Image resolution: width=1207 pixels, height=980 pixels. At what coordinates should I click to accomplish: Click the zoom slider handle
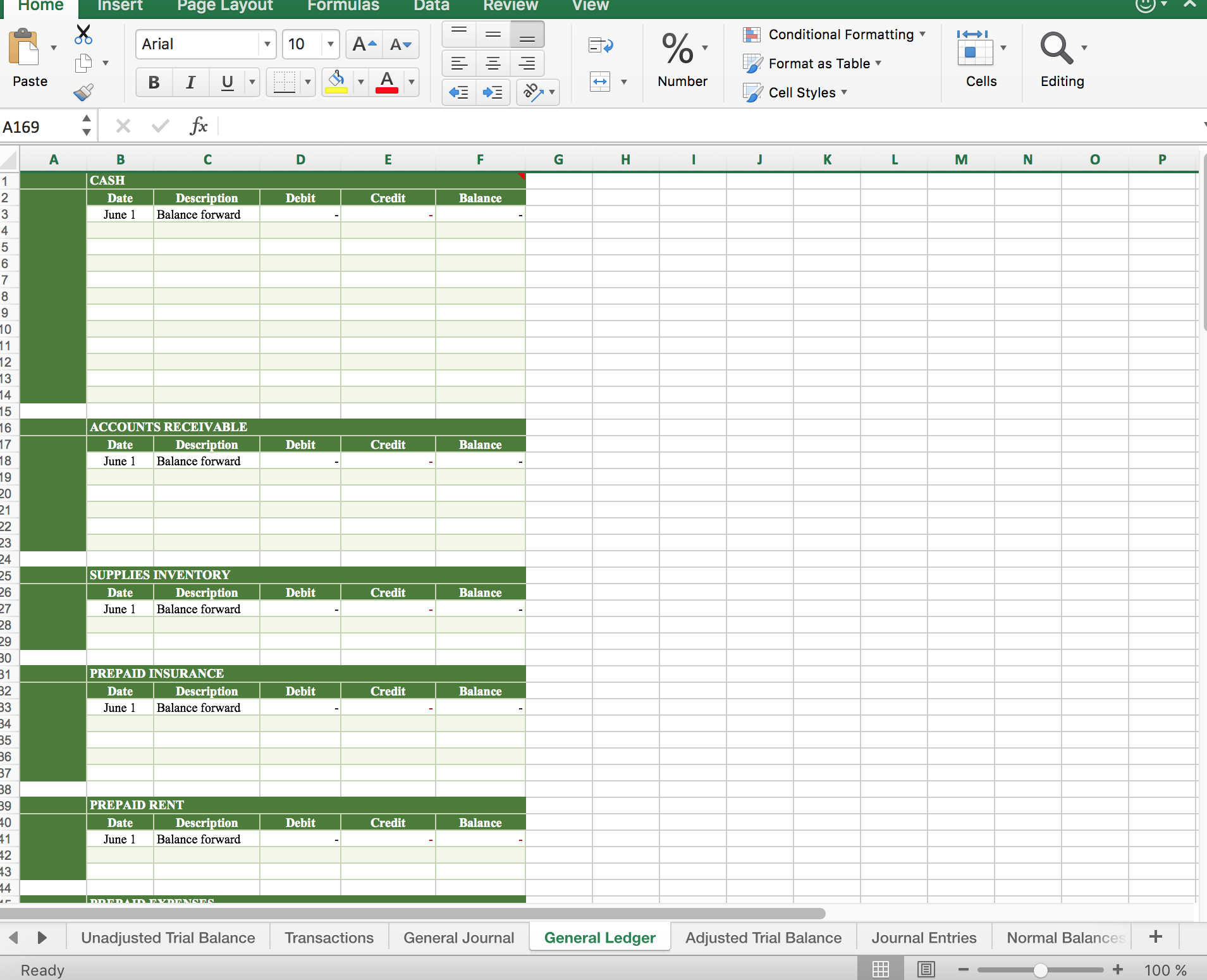point(1041,969)
